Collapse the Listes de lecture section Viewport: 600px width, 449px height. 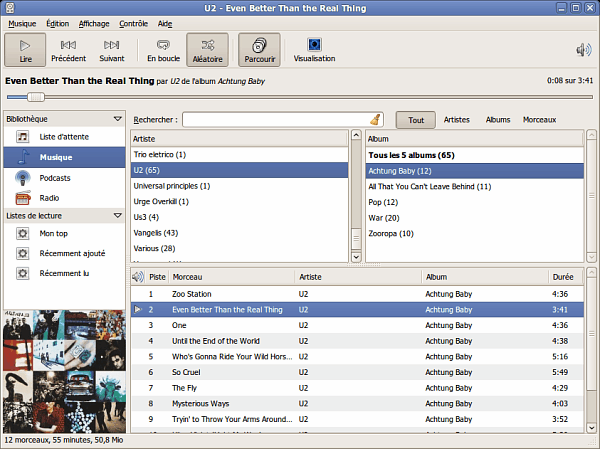[117, 216]
